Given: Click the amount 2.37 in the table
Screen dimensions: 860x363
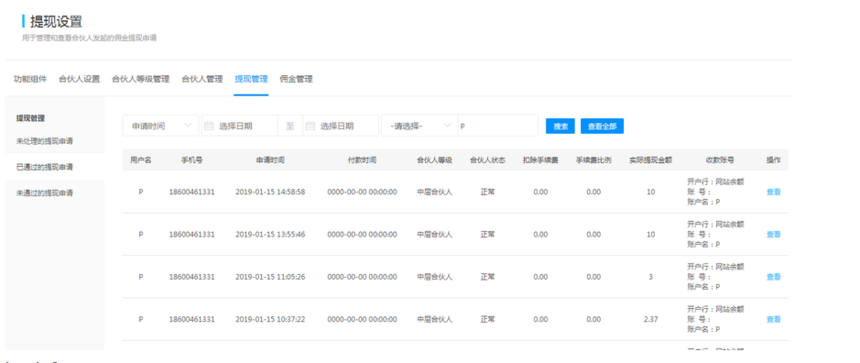Looking at the screenshot, I should click(650, 319).
